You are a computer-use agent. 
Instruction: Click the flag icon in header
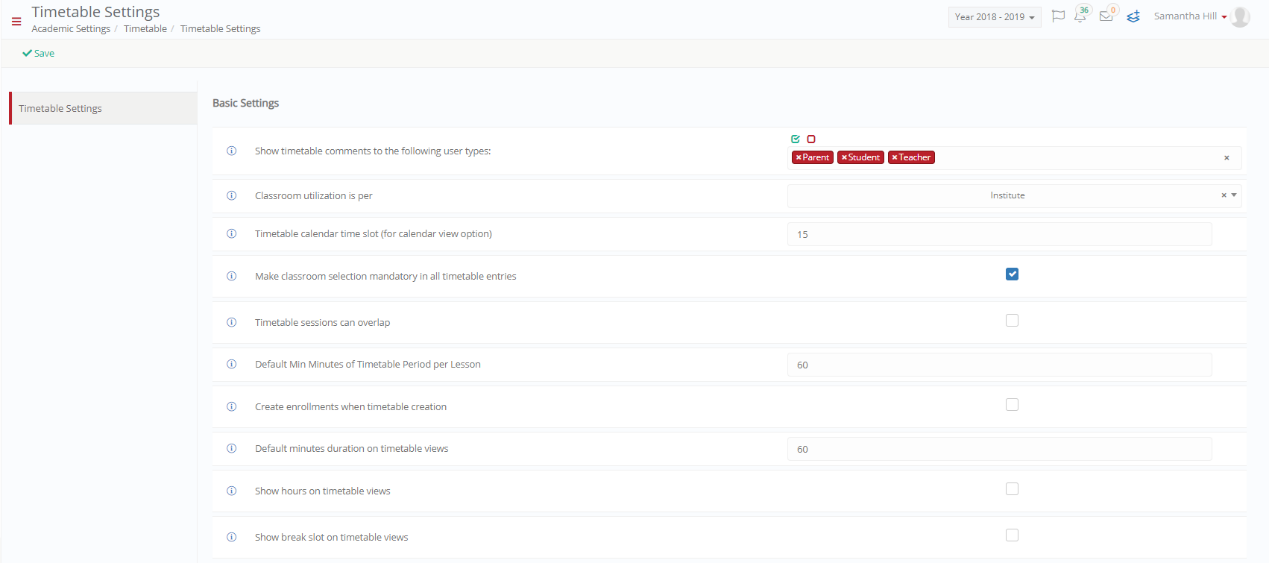(1058, 17)
